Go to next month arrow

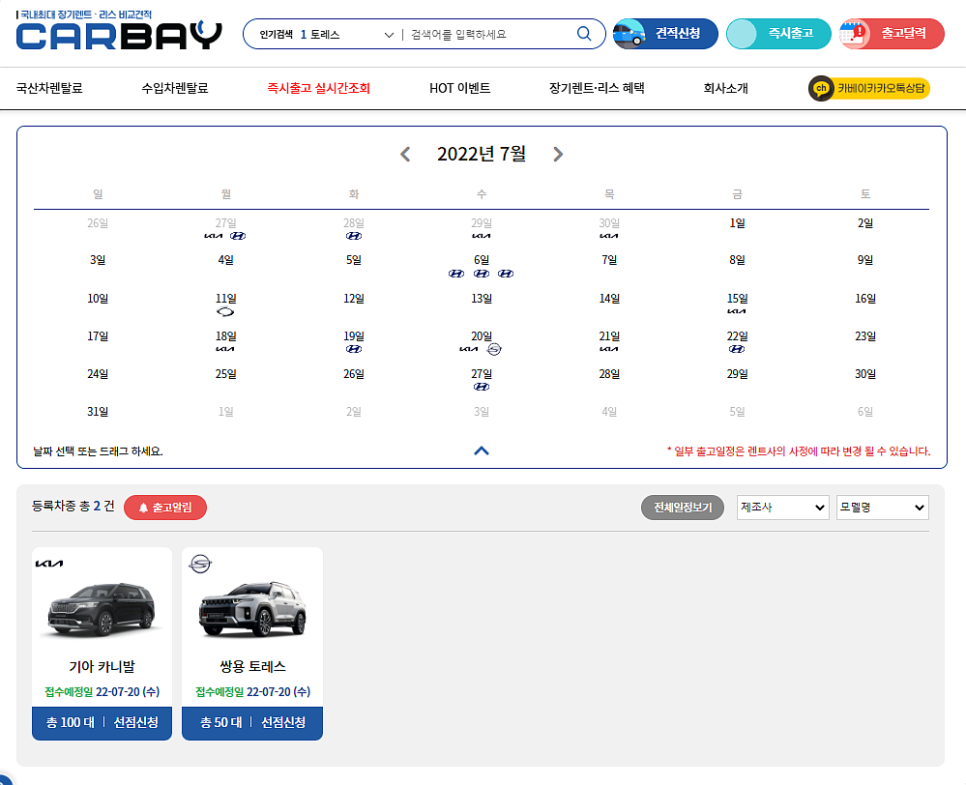[x=558, y=154]
